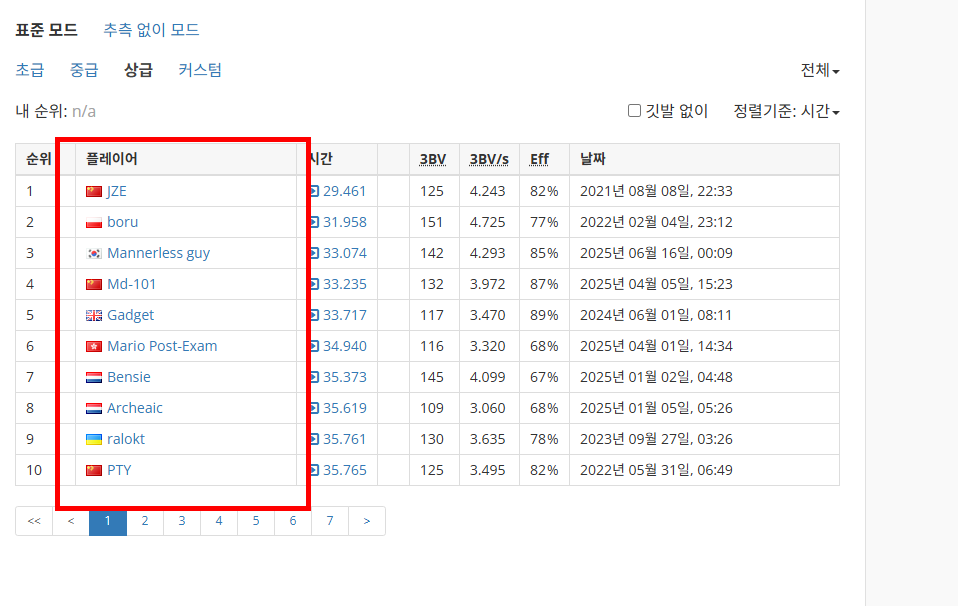This screenshot has width=958, height=606.
Task: Go to next page with > button
Action: 367,521
